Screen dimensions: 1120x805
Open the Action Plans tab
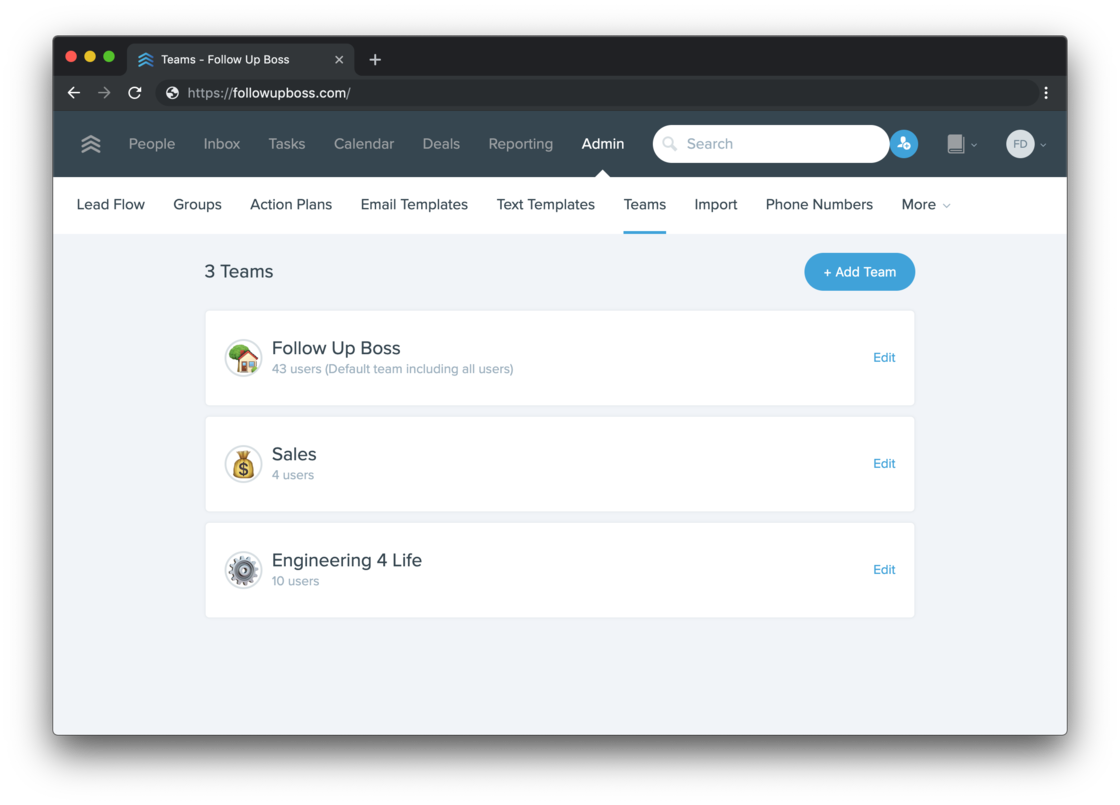pos(291,205)
